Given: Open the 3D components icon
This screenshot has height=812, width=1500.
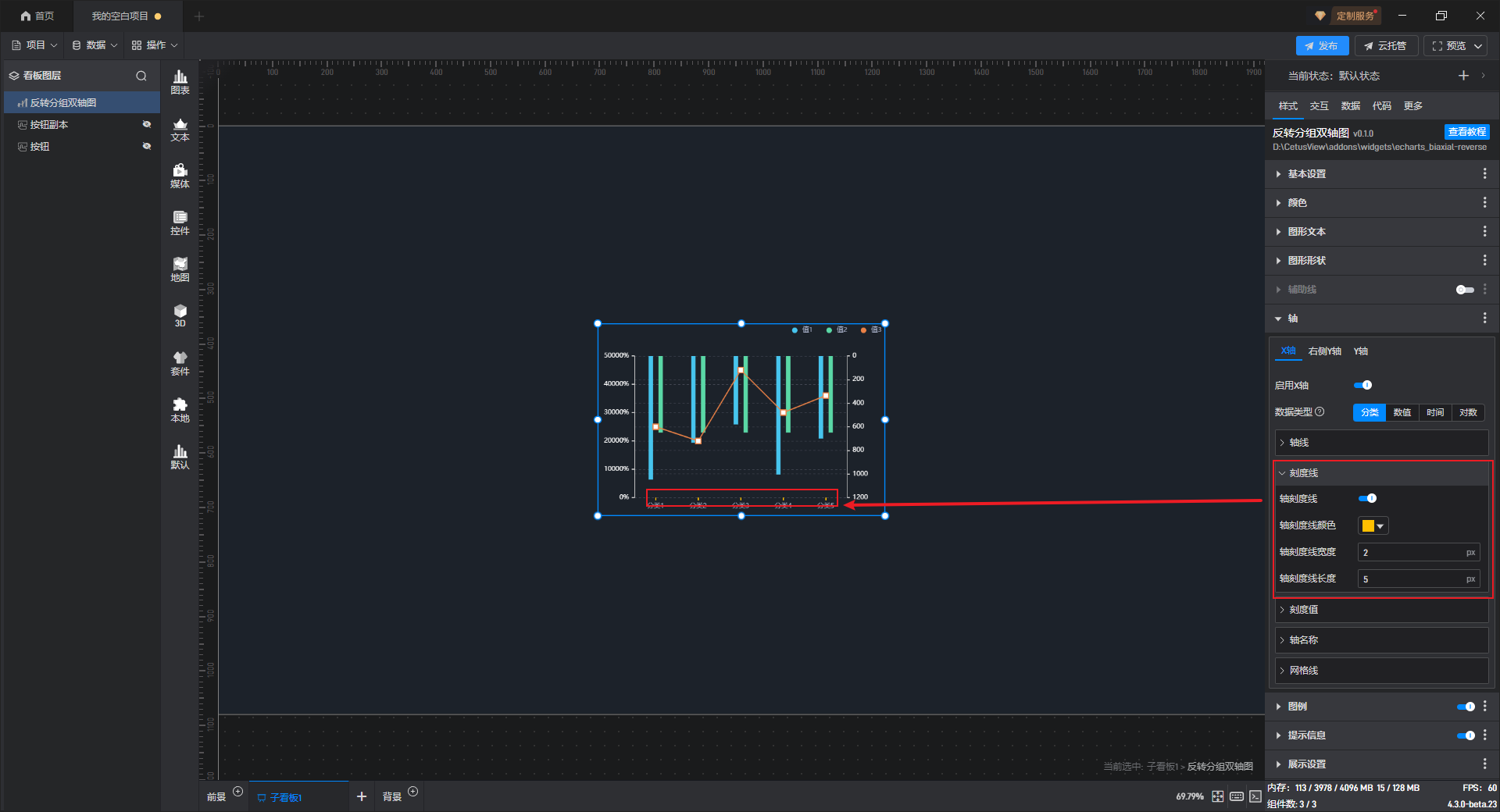Looking at the screenshot, I should click(x=180, y=315).
